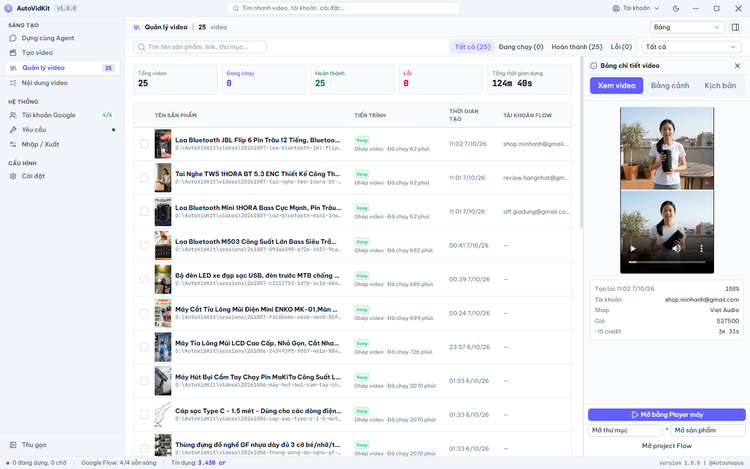Select checkbox for Máy Tỉa Lông Mũi LCD
The height and width of the screenshot is (469, 750).
[144, 347]
